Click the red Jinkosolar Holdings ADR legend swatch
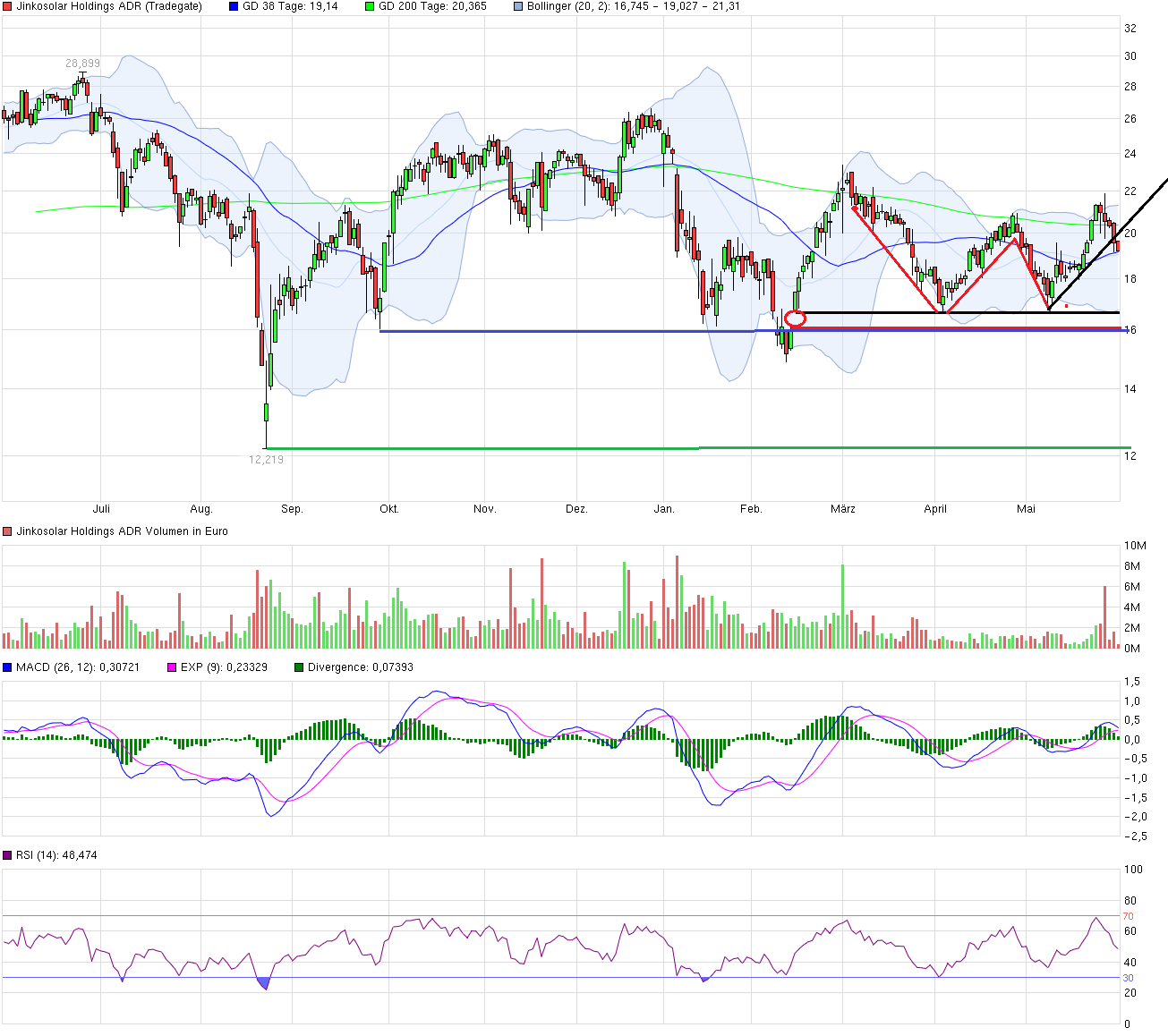 (x=8, y=6)
